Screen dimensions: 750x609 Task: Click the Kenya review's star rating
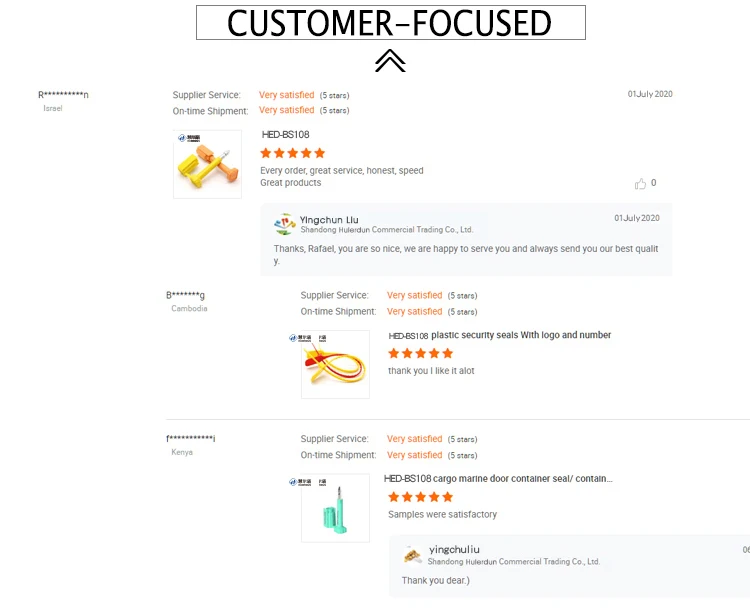(420, 497)
